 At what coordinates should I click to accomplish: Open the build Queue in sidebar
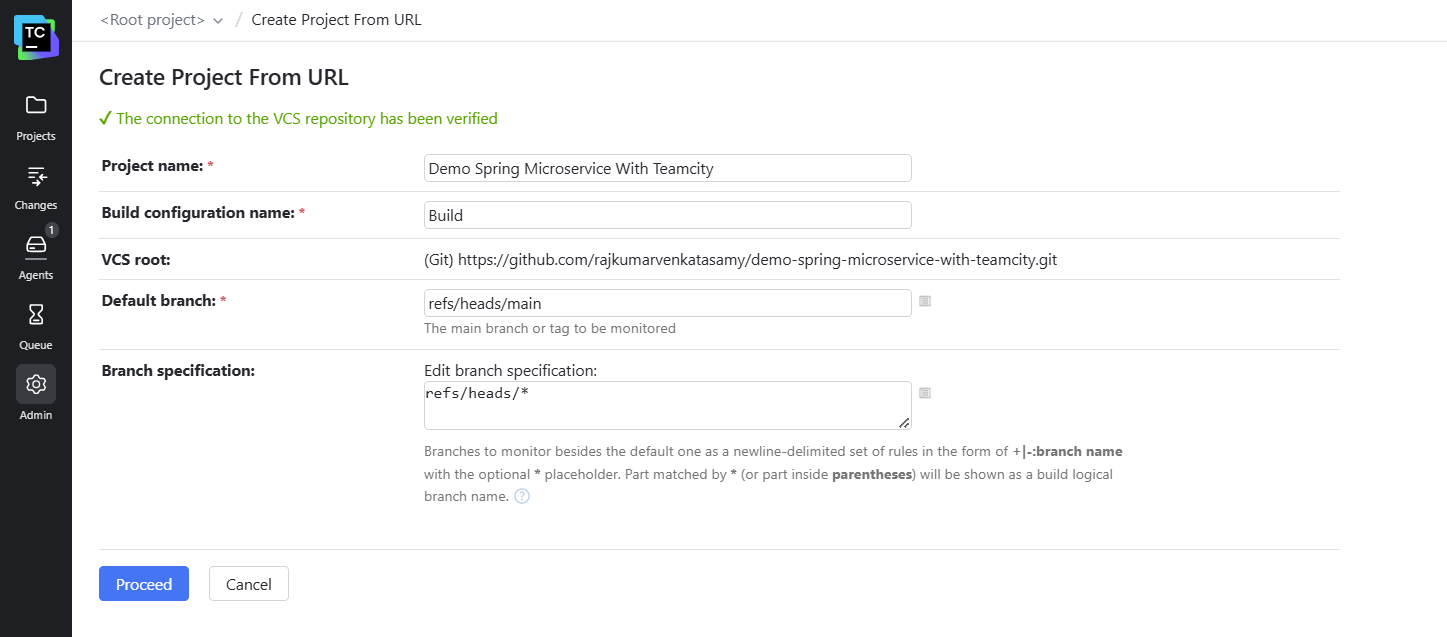pos(36,327)
